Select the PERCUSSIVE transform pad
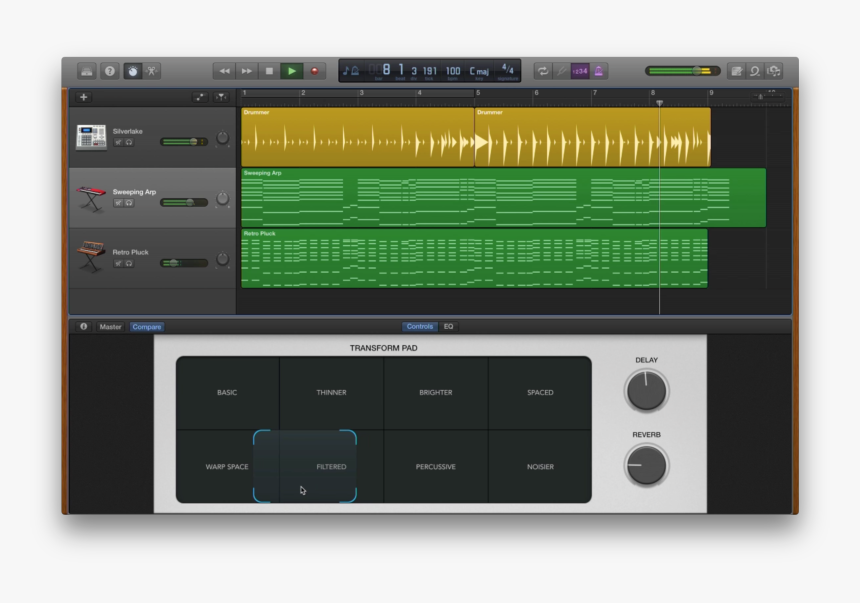Viewport: 860px width, 603px height. click(x=436, y=467)
